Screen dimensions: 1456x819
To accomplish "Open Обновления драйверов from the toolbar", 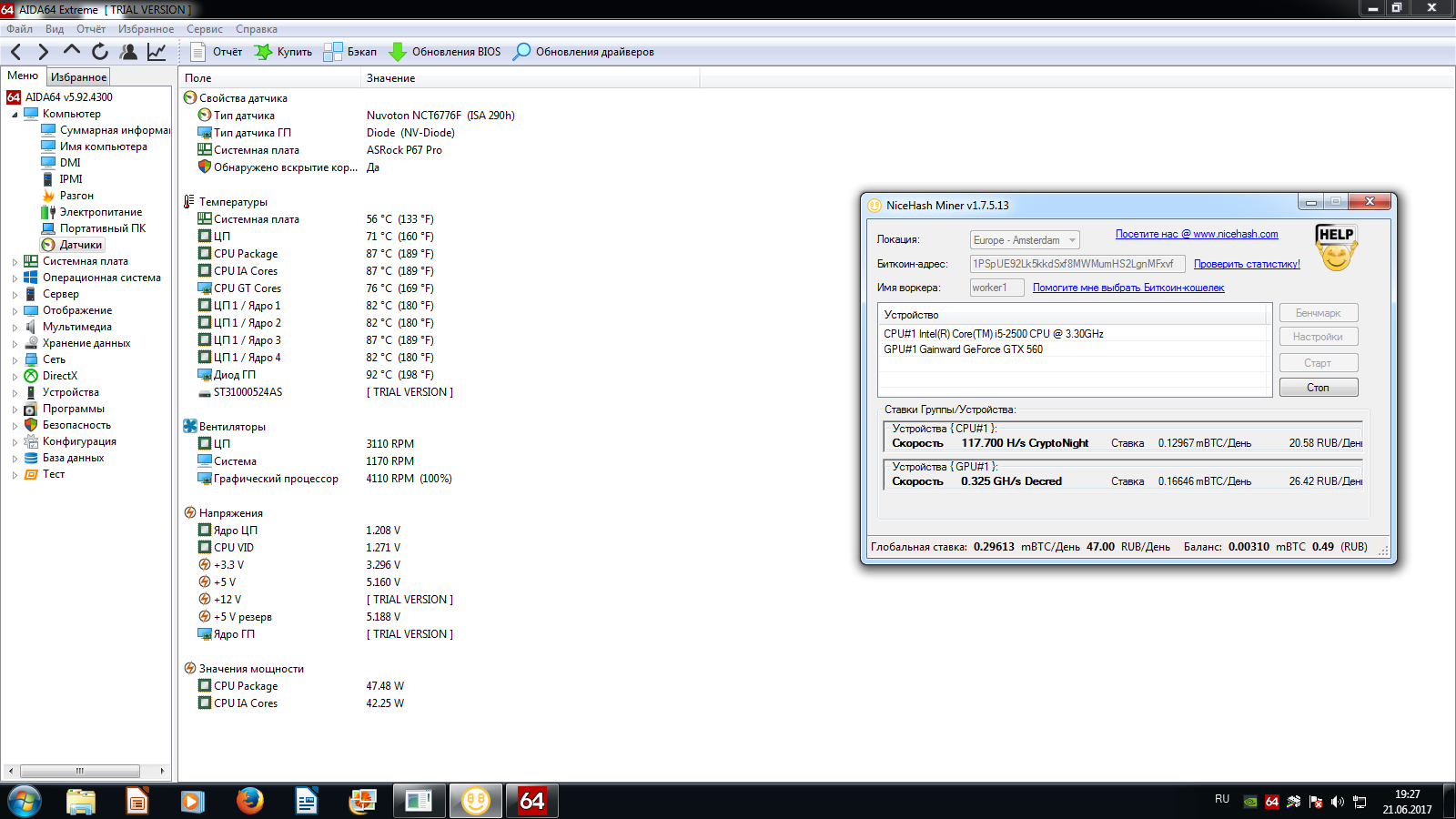I will pos(583,52).
